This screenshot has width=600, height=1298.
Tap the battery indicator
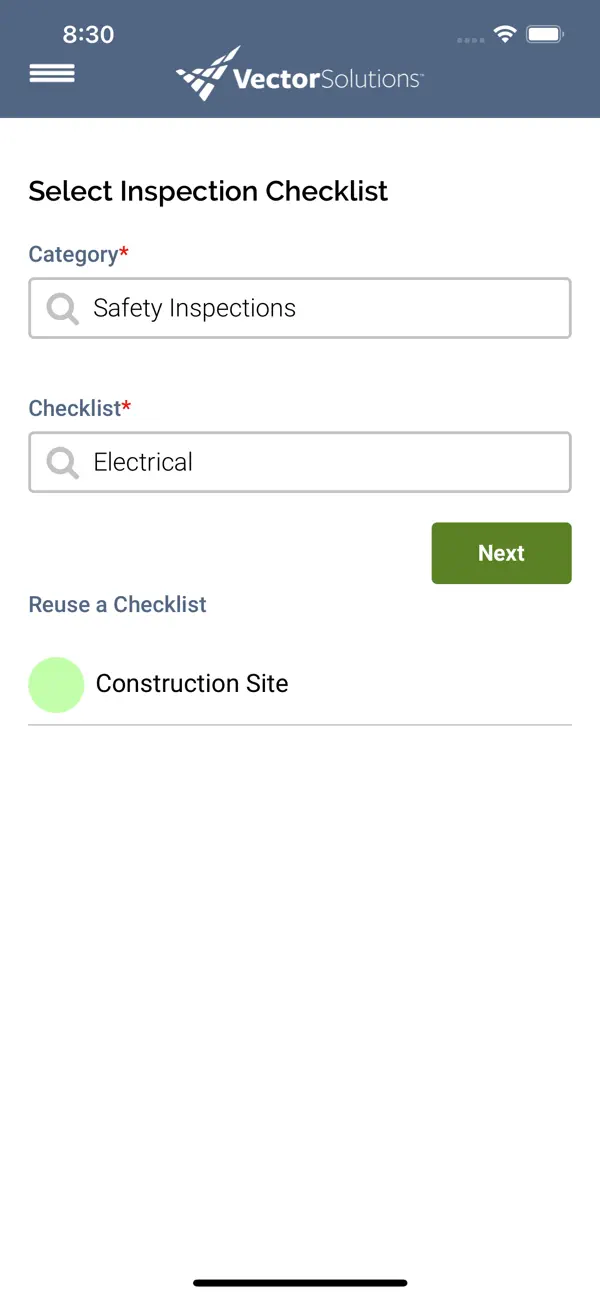tap(544, 33)
